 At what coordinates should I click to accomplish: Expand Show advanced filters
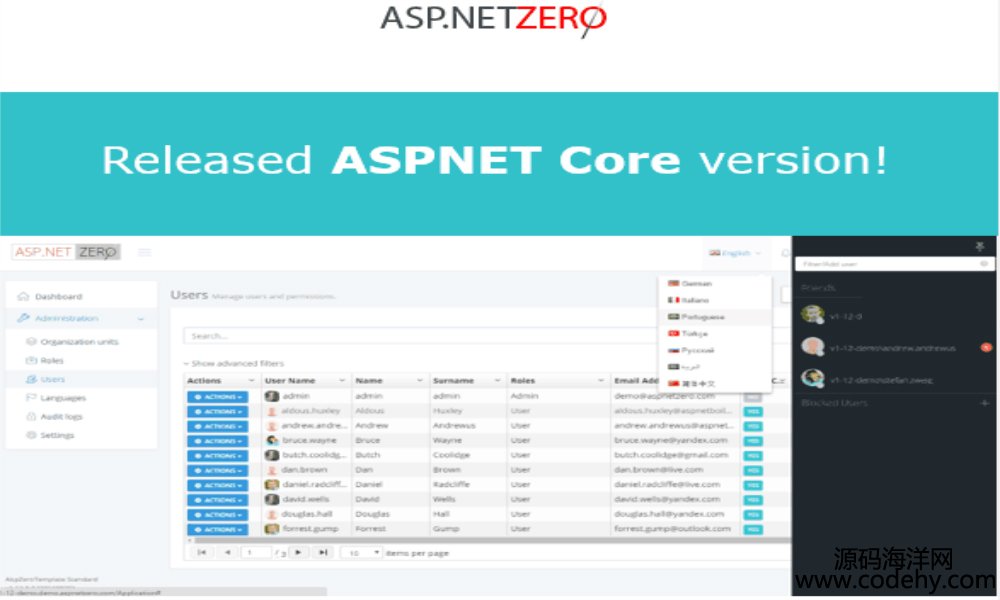(233, 363)
